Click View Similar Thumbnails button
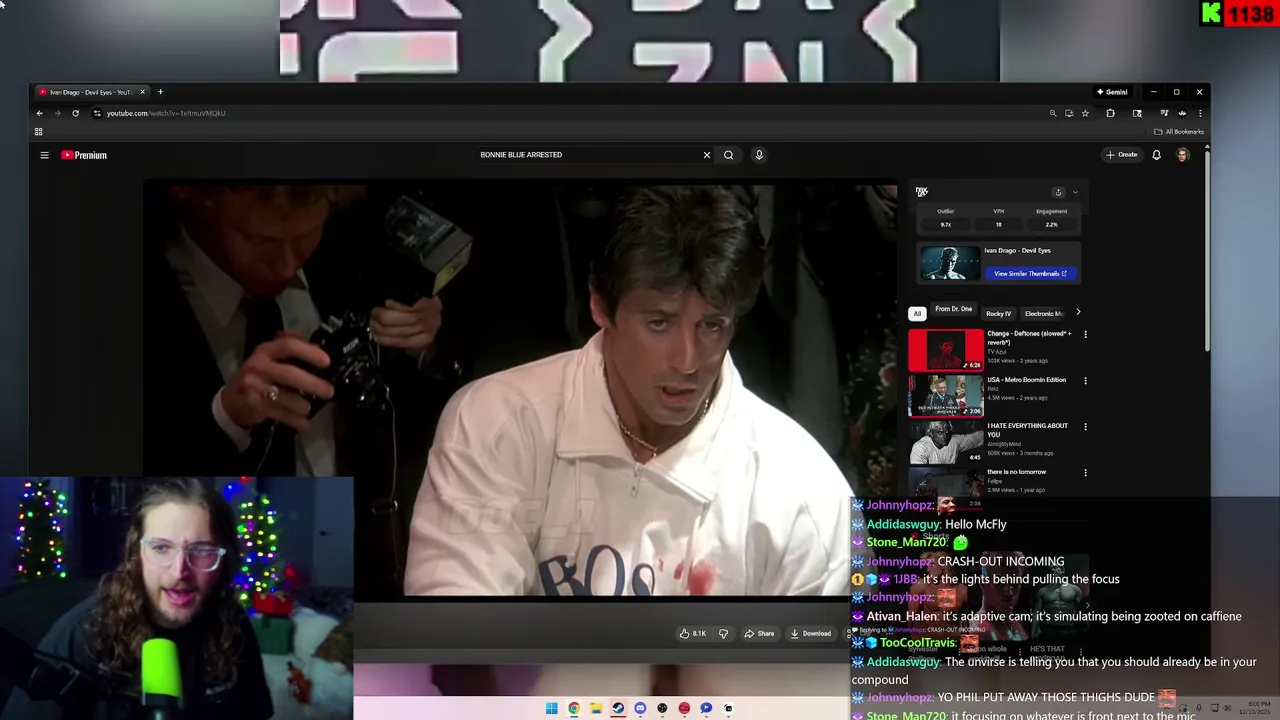This screenshot has height=720, width=1280. [1030, 273]
